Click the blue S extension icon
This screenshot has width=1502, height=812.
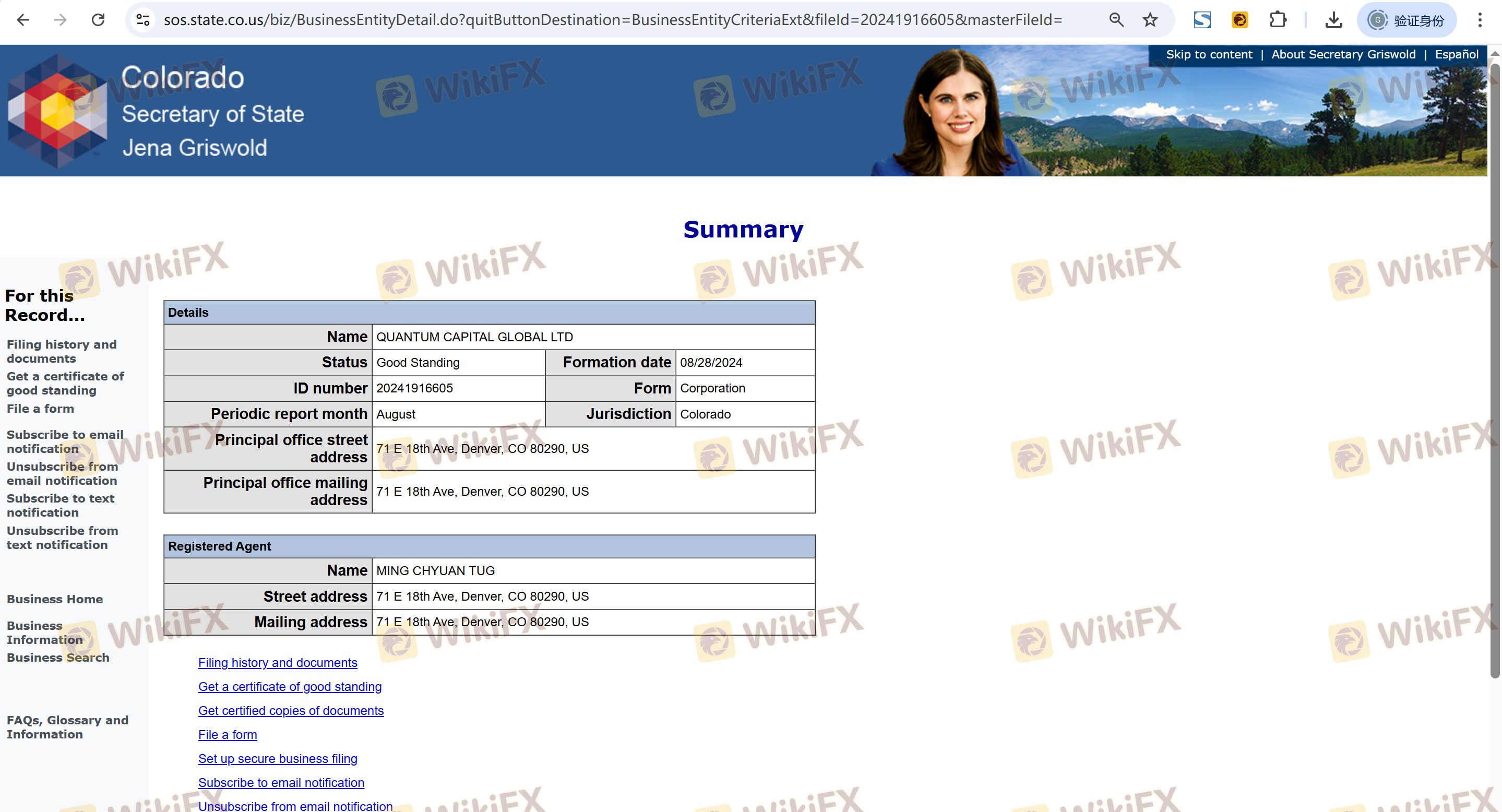[x=1202, y=20]
